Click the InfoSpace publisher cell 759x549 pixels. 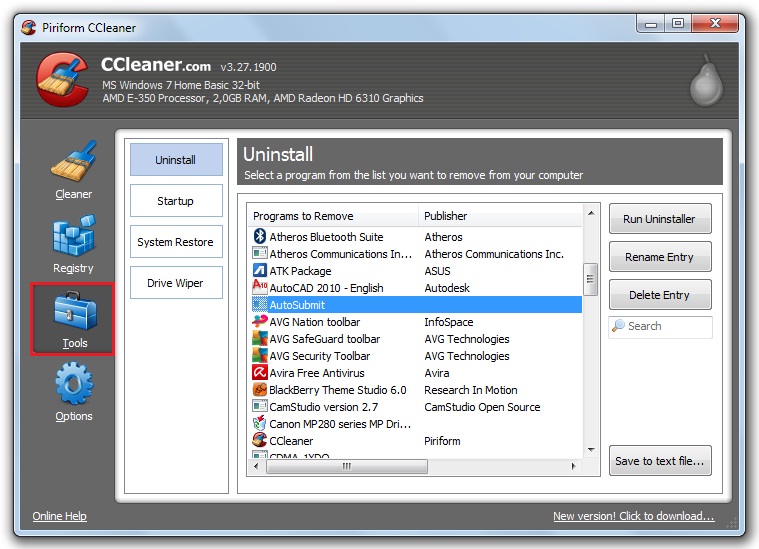[449, 321]
